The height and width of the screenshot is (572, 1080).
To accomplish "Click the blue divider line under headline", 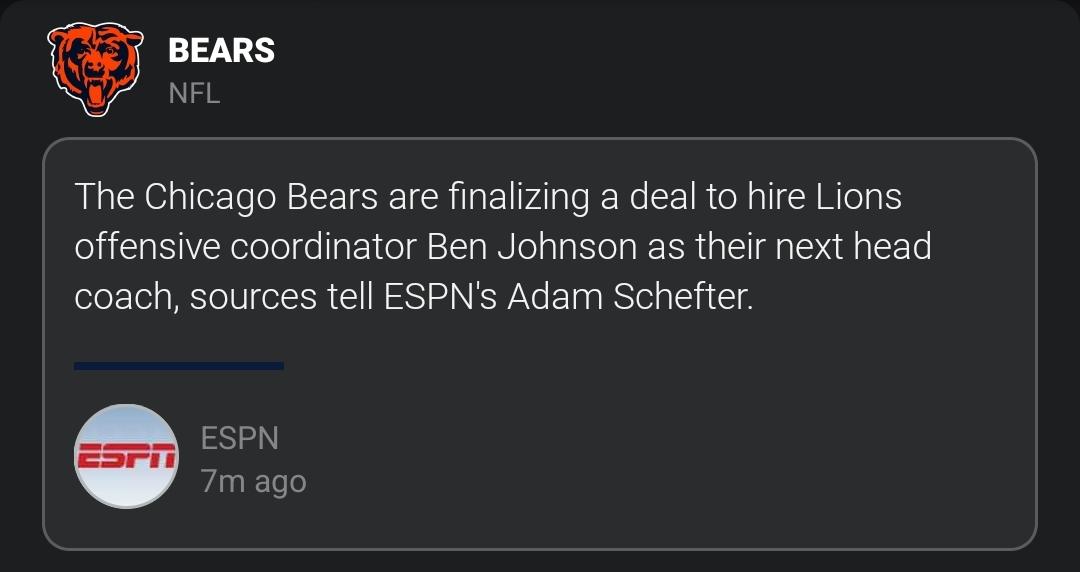I will pos(179,366).
